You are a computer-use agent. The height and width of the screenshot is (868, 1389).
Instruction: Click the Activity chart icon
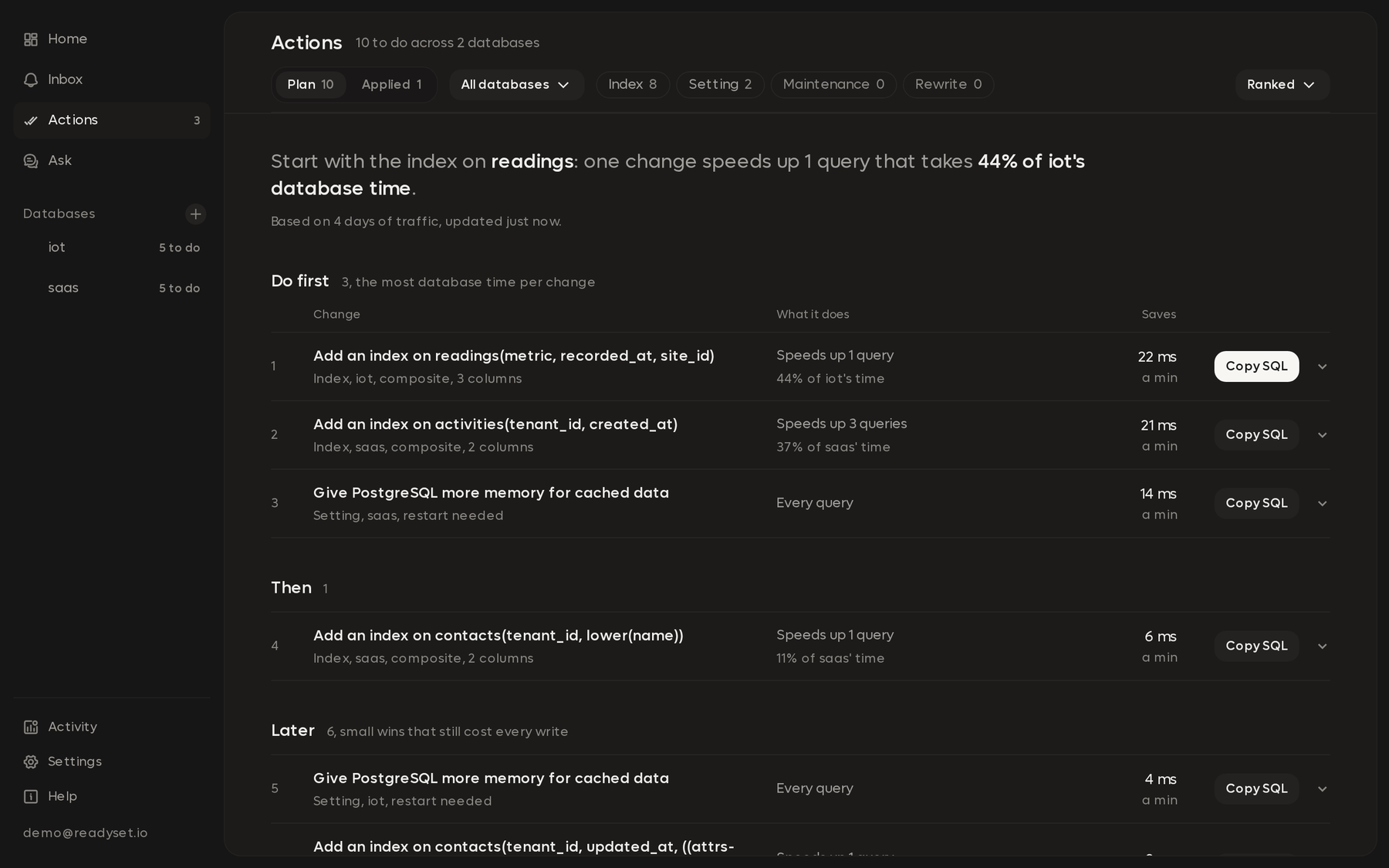[31, 727]
